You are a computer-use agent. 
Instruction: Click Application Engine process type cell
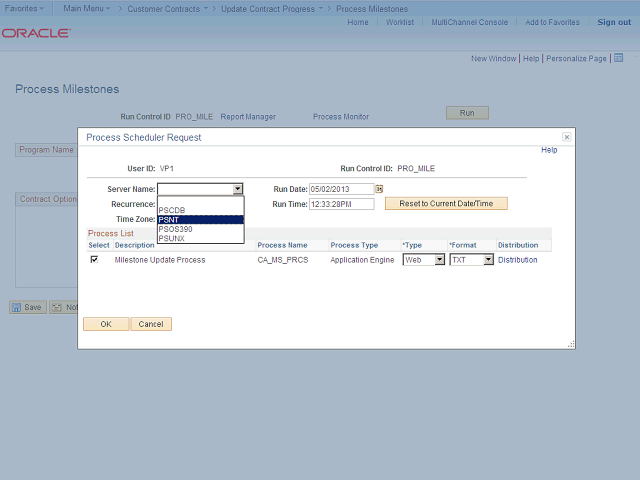pyautogui.click(x=362, y=260)
